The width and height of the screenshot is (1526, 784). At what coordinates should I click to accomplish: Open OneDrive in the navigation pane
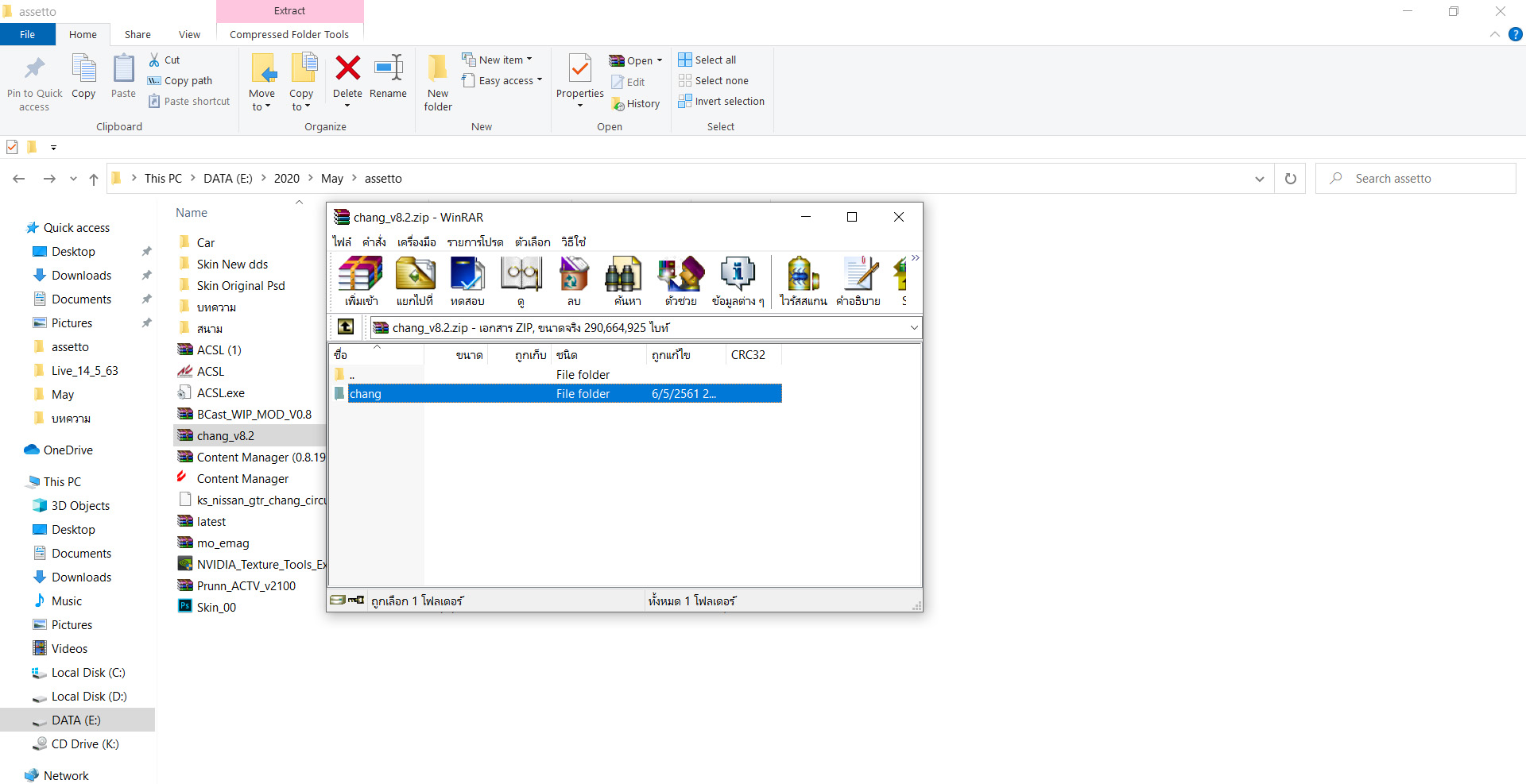pyautogui.click(x=68, y=450)
